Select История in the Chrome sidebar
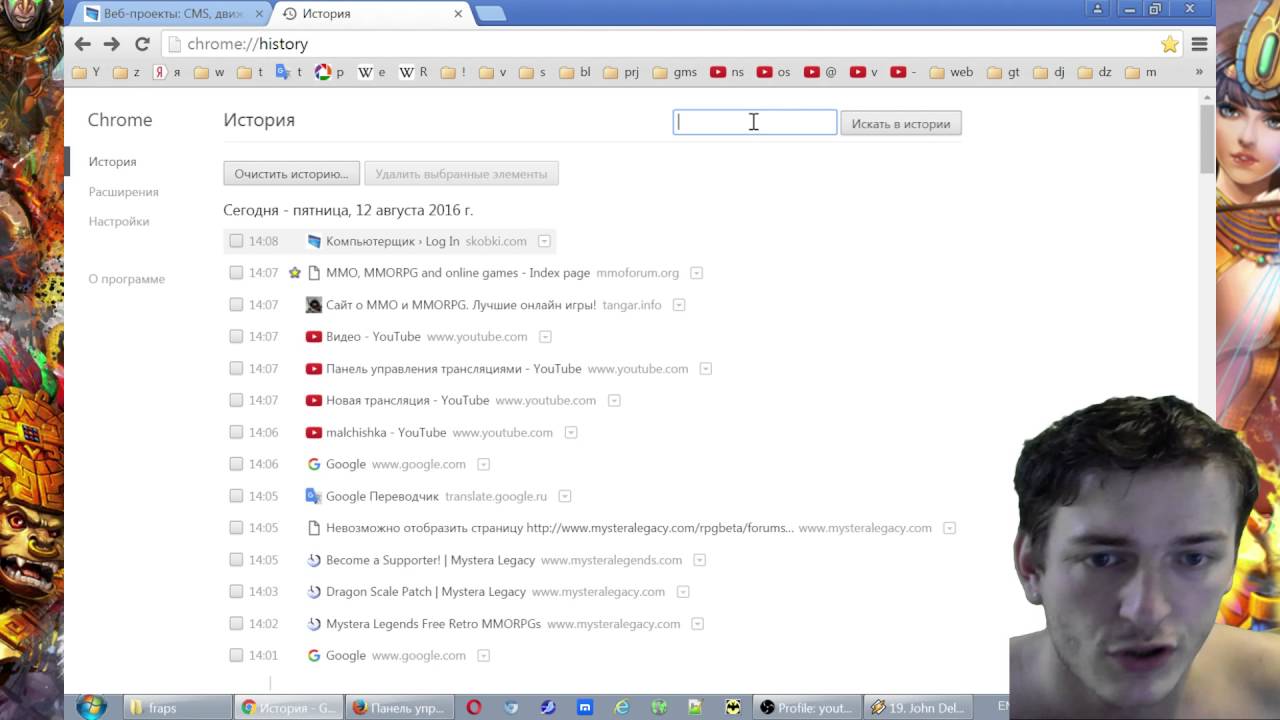1280x720 pixels. (x=112, y=162)
